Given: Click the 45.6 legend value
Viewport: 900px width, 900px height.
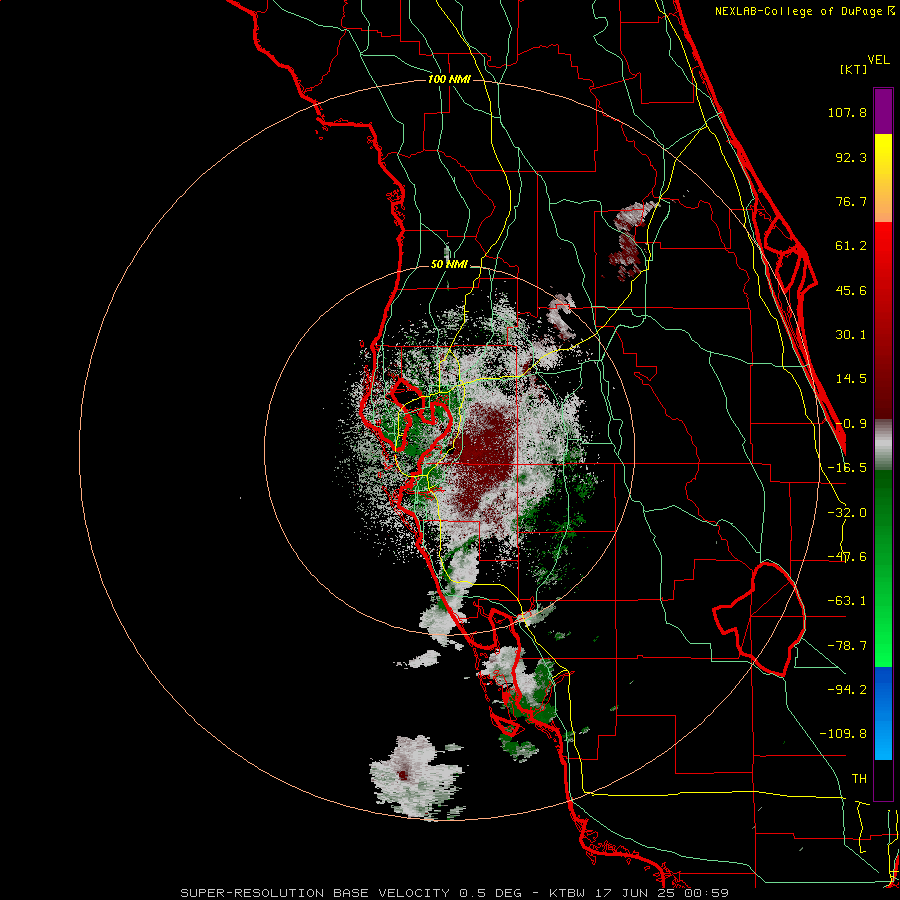Looking at the screenshot, I should pyautogui.click(x=851, y=290).
